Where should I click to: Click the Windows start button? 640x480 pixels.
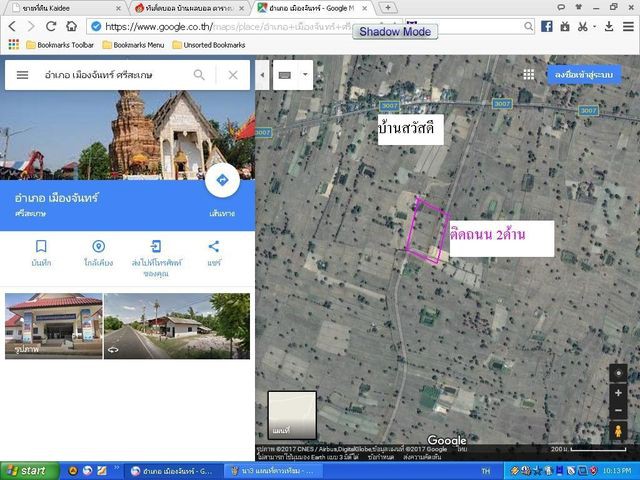pos(29,471)
